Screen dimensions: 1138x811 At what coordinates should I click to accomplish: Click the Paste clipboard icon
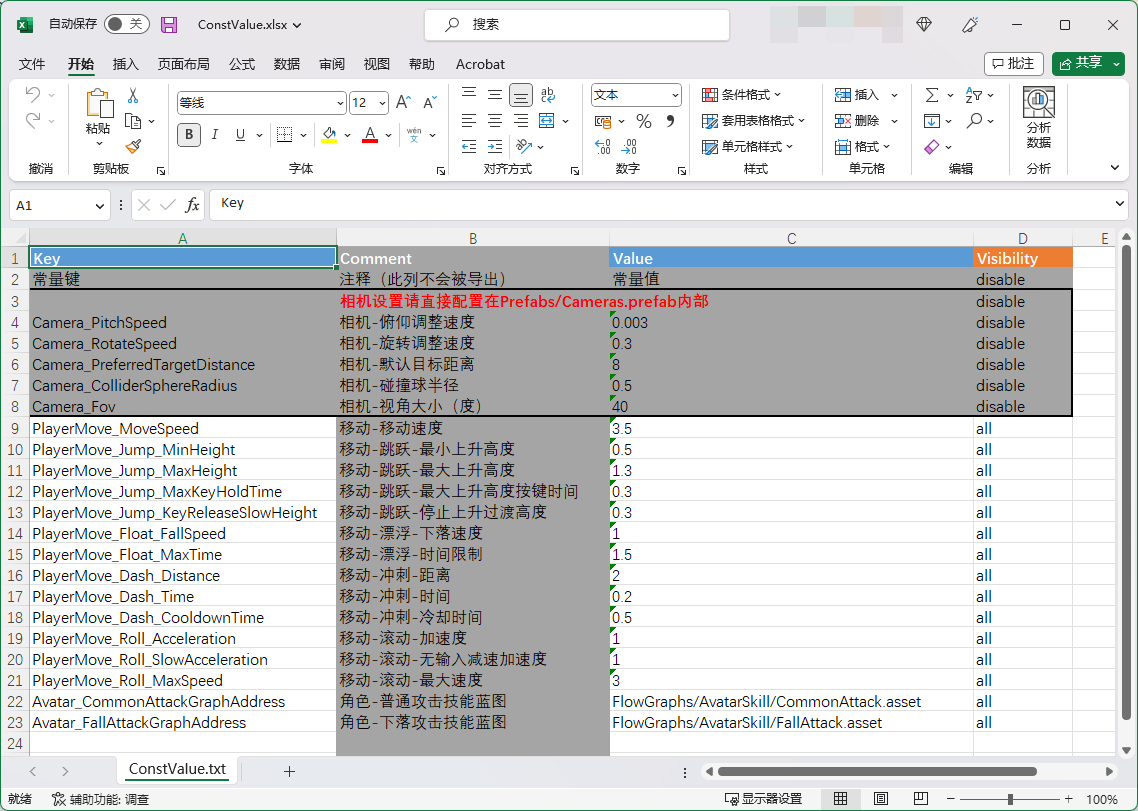(x=99, y=104)
